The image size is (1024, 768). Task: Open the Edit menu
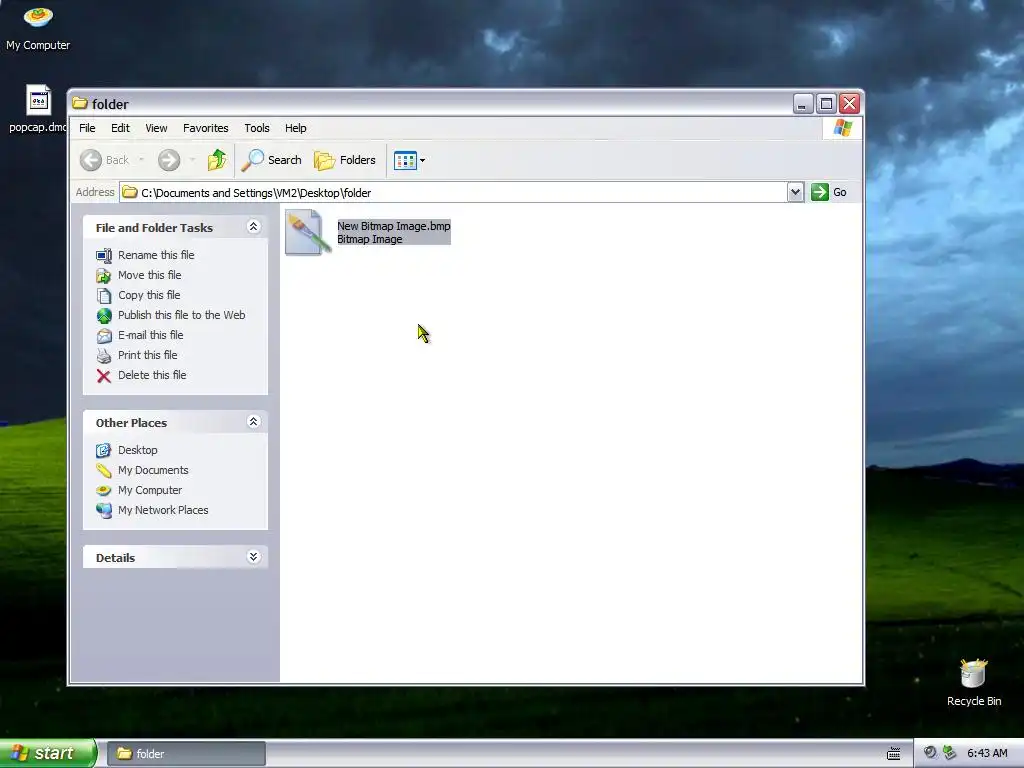pos(120,128)
